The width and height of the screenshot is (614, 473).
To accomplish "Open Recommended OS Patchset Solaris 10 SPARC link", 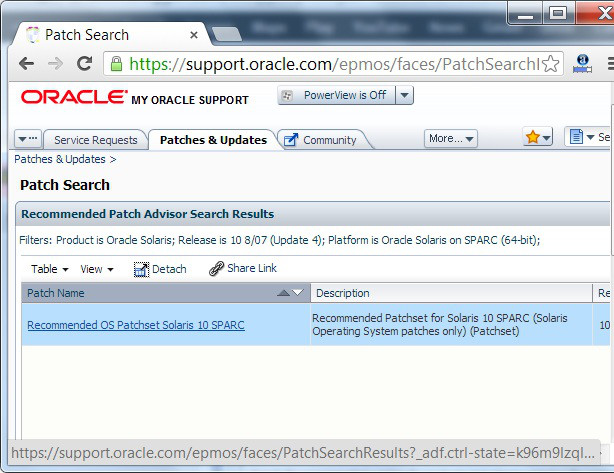I will 136,325.
